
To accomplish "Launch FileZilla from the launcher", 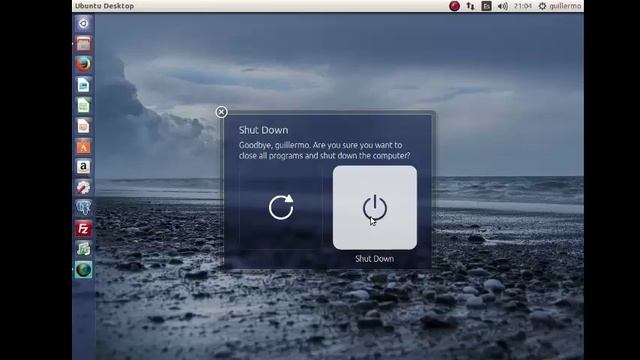I will 84,229.
